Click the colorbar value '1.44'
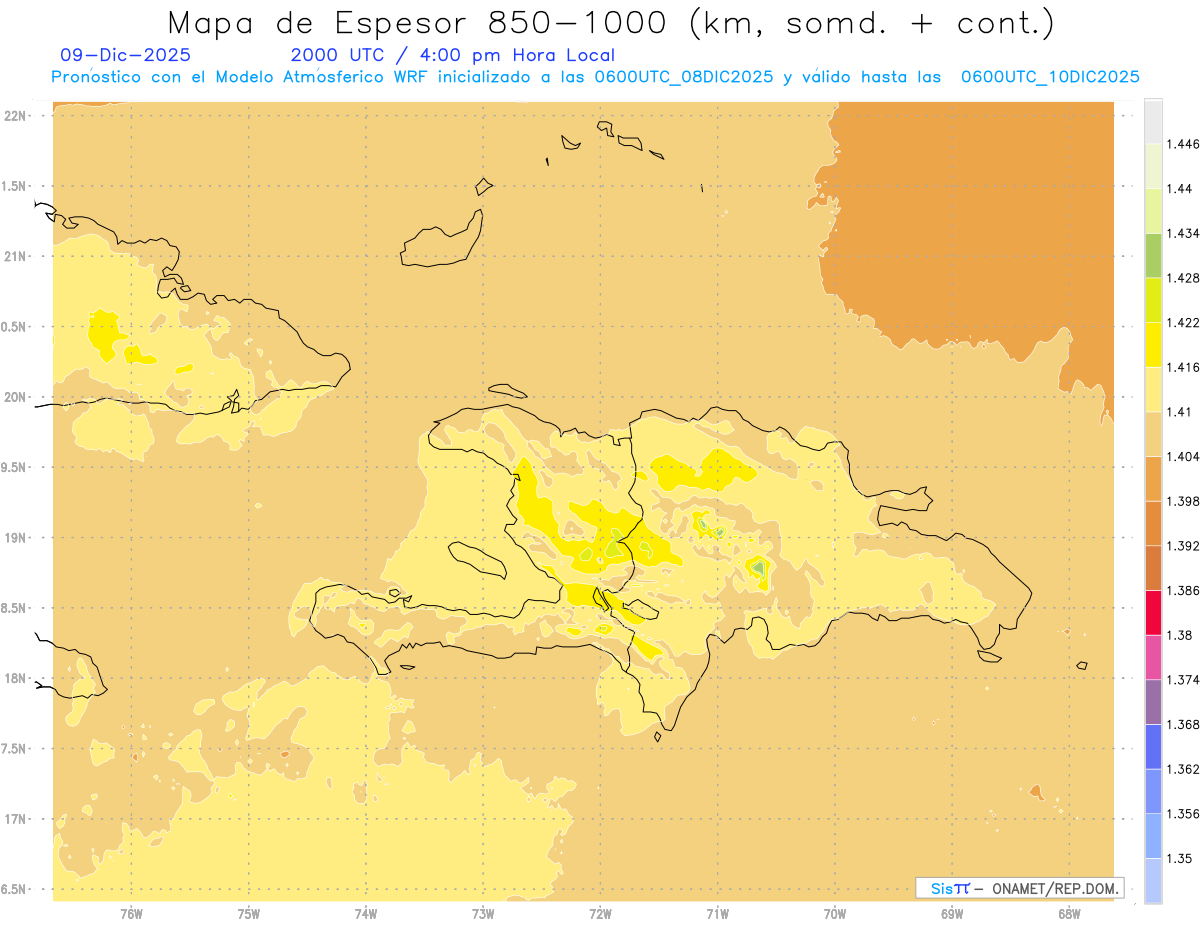 (x=1180, y=189)
